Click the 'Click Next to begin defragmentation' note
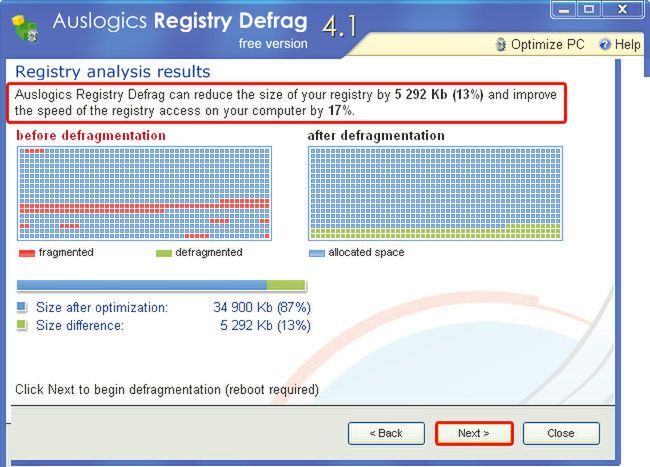Image resolution: width=650 pixels, height=467 pixels. [x=167, y=390]
